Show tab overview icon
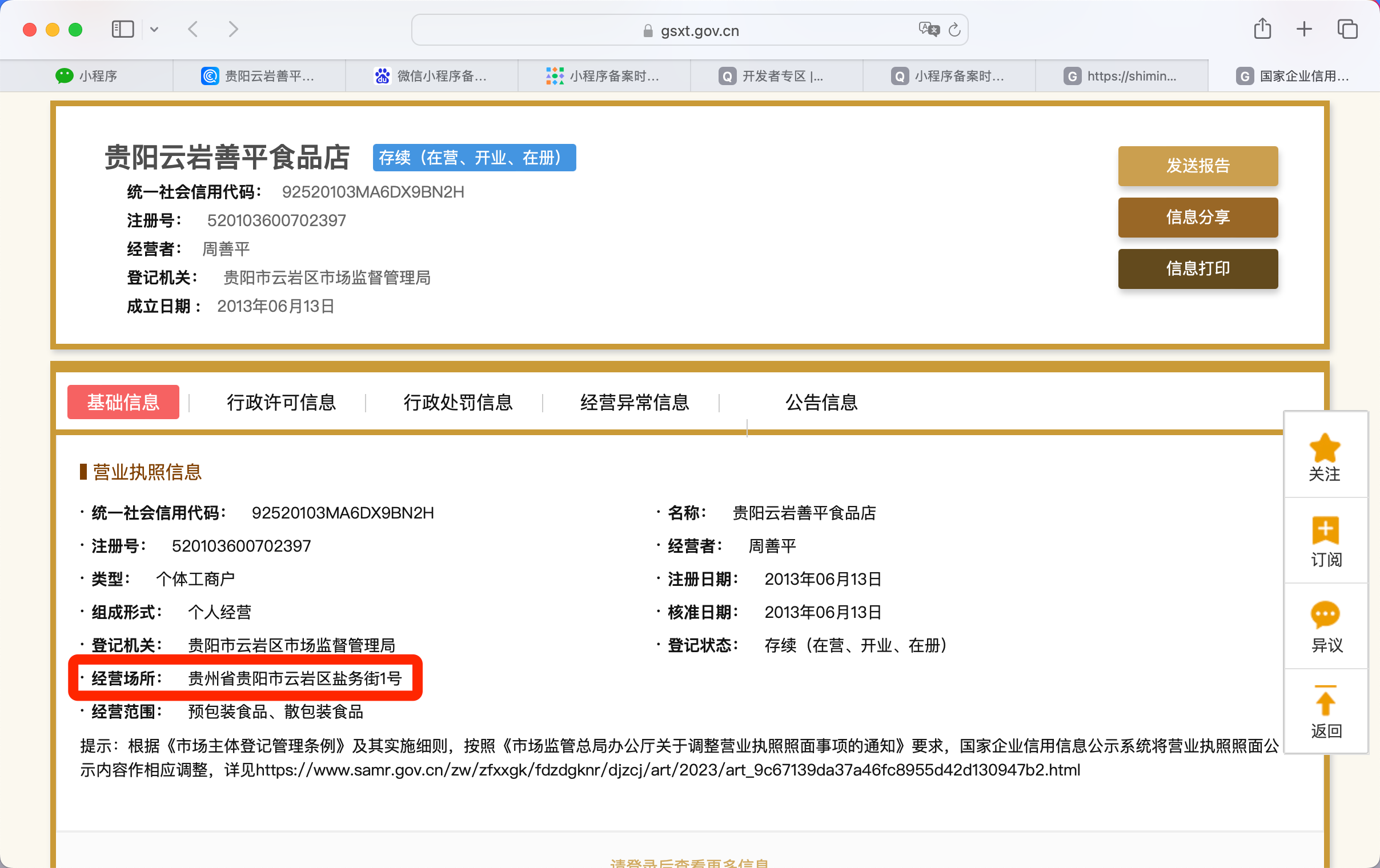 1347,29
